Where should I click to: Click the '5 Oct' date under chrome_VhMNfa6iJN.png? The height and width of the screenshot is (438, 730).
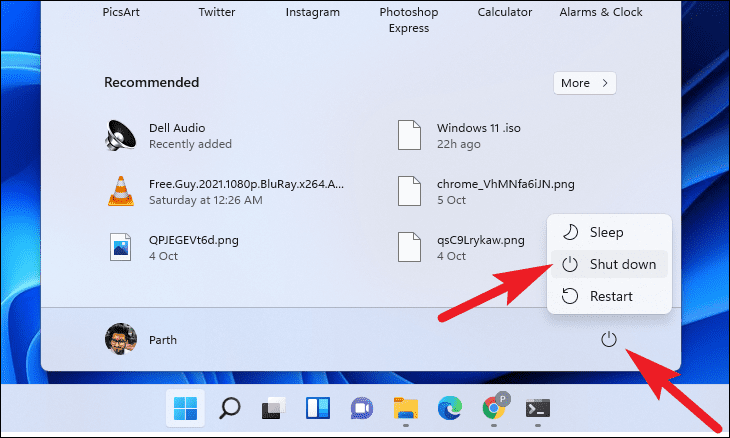(x=451, y=200)
